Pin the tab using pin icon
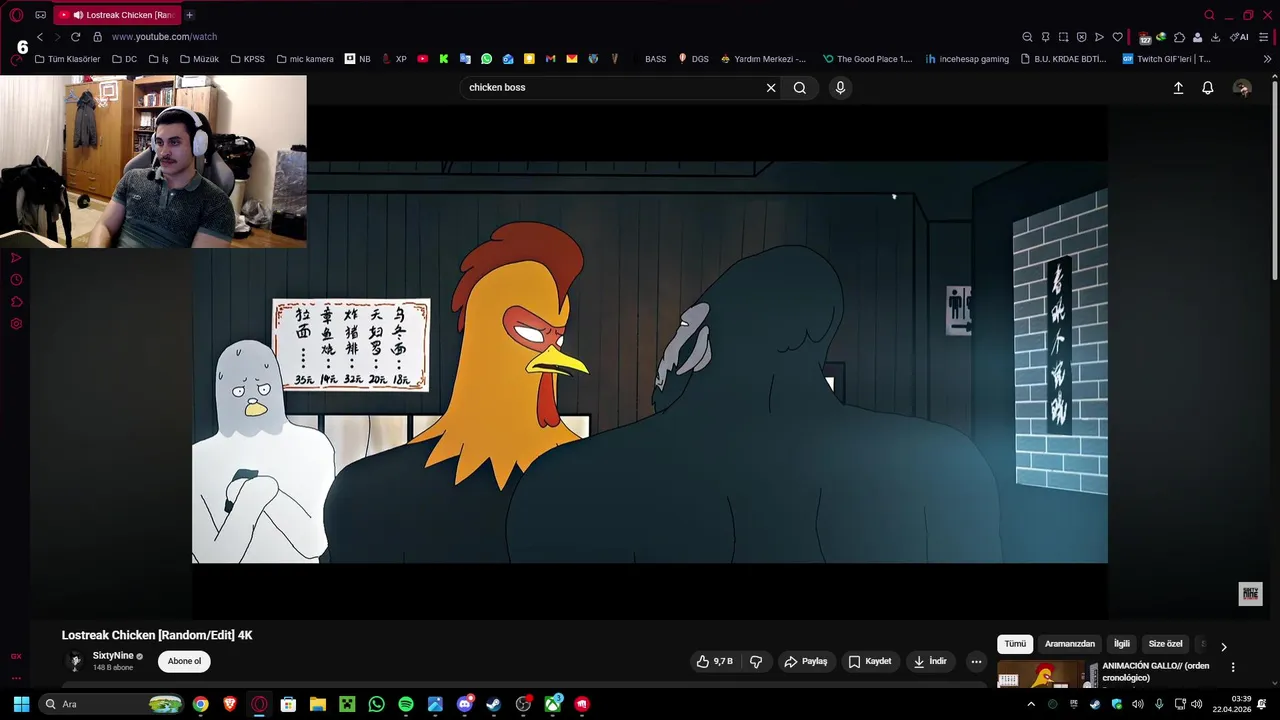Image resolution: width=1280 pixels, height=720 pixels. pos(1045,37)
